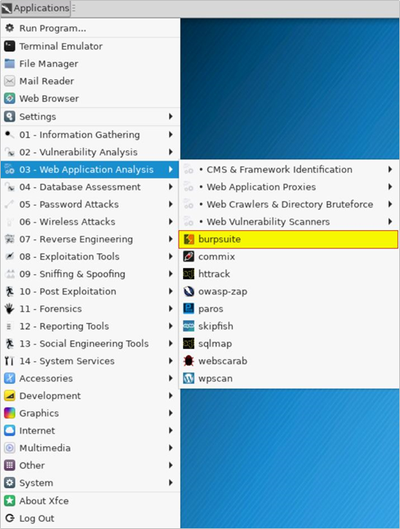Click the panel handle beside Applications

tap(74, 8)
